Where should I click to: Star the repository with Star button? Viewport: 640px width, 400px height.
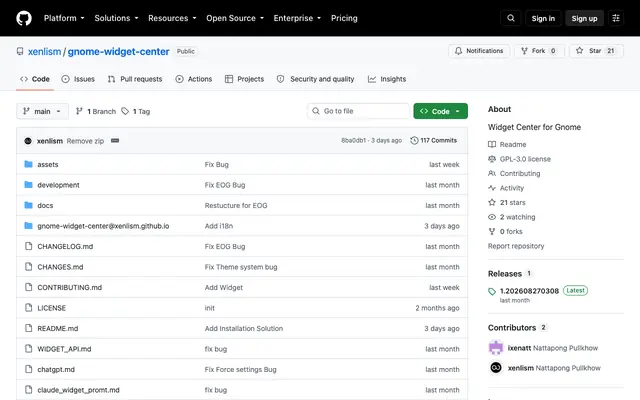[596, 51]
